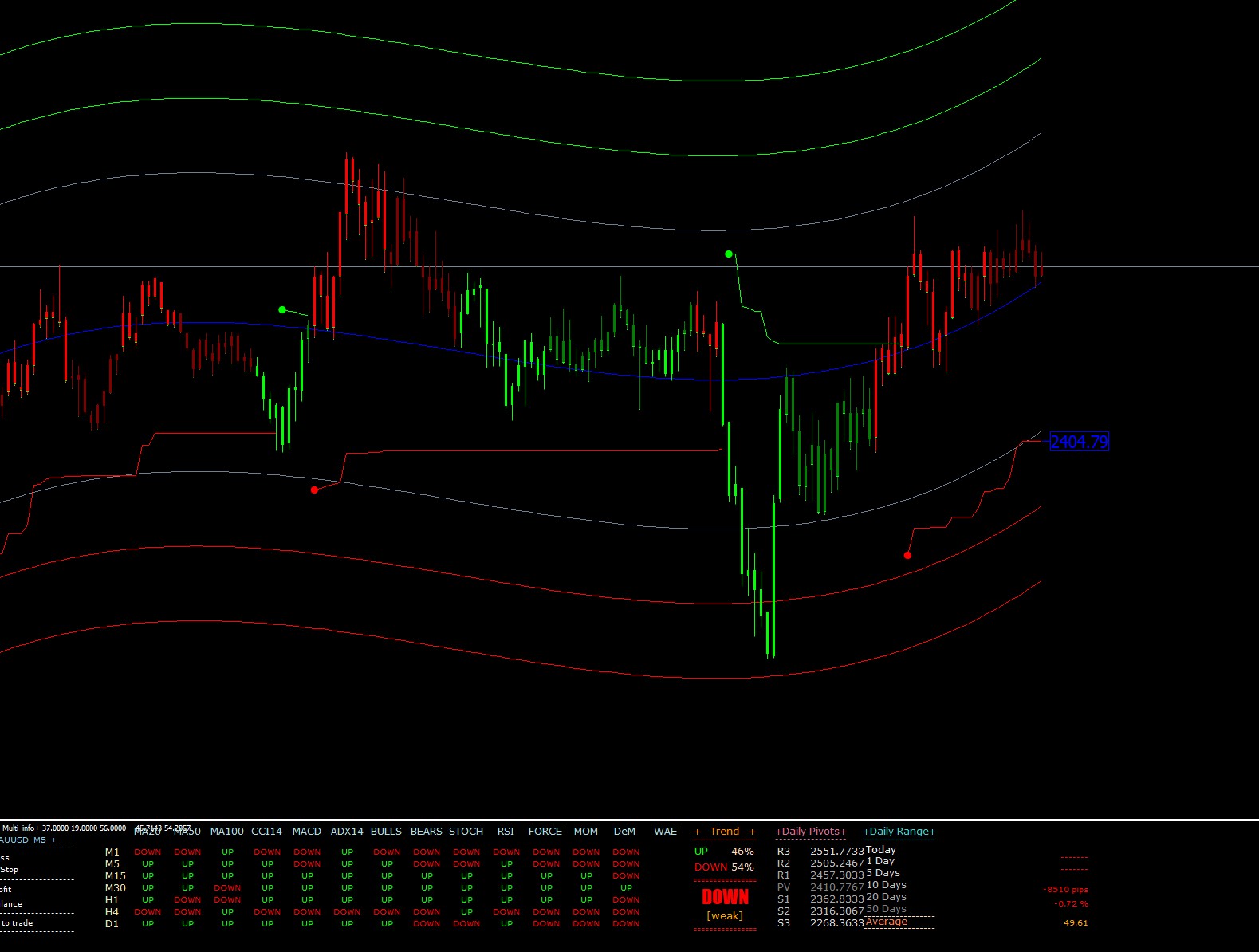
Task: Select the DeM column header
Action: pos(625,832)
